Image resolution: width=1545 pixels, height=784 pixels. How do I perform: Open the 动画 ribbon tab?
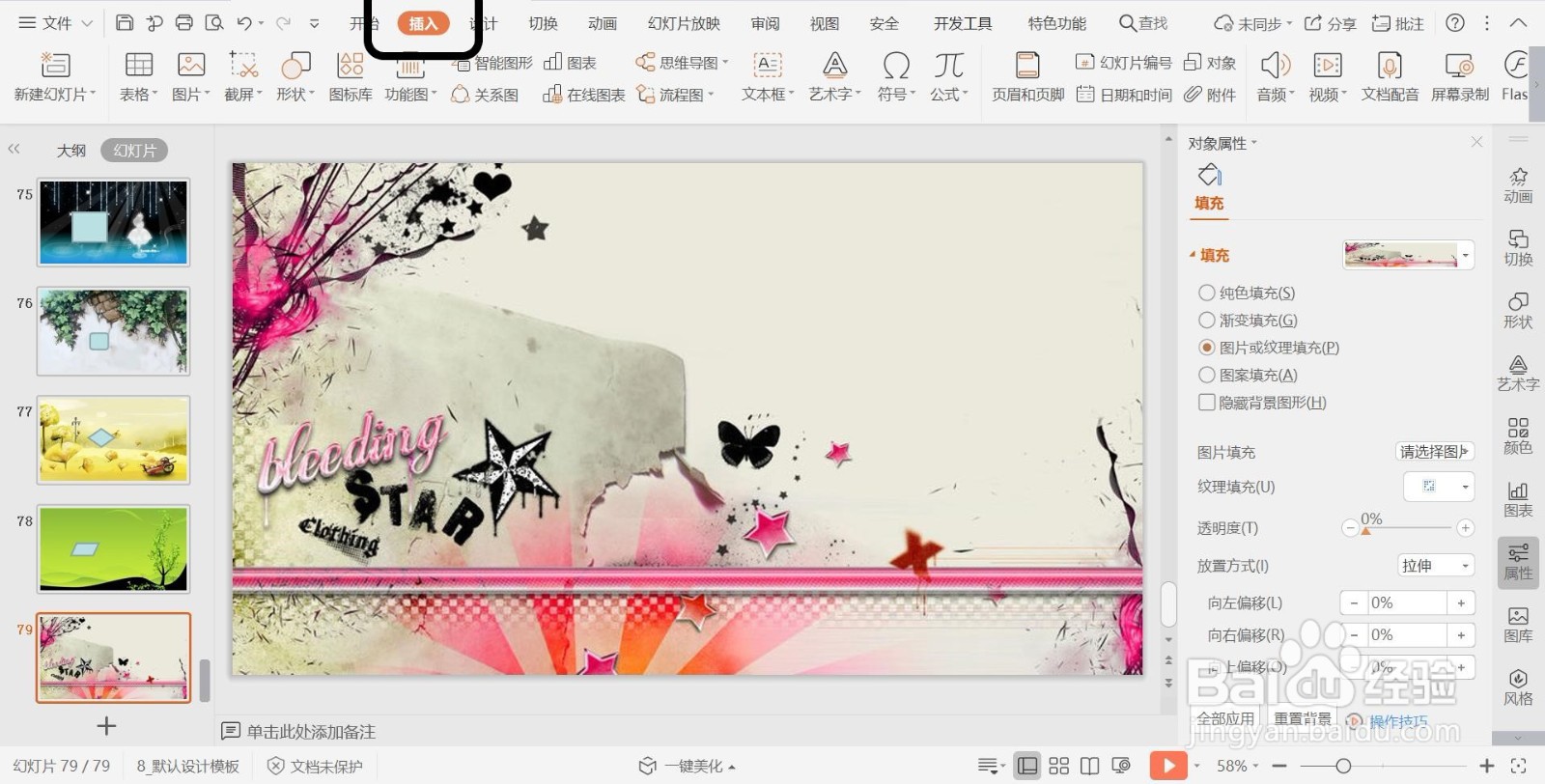pos(603,23)
